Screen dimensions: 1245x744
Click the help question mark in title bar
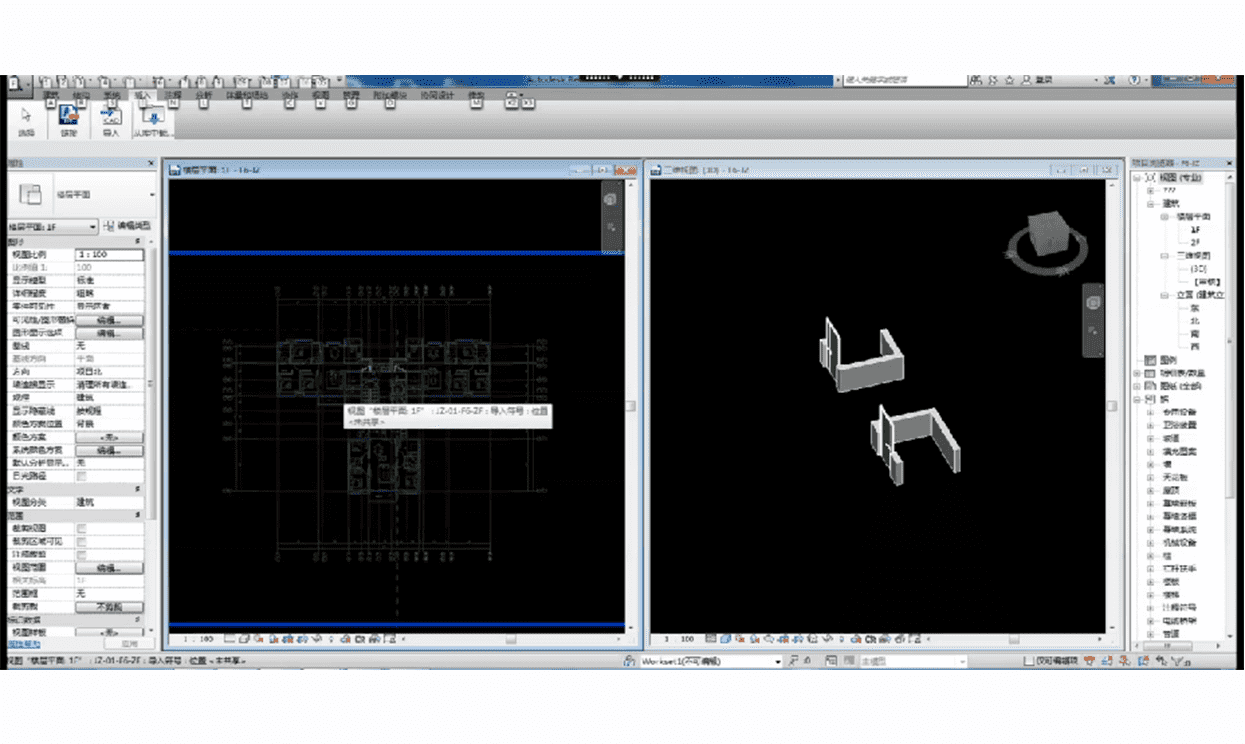1134,80
